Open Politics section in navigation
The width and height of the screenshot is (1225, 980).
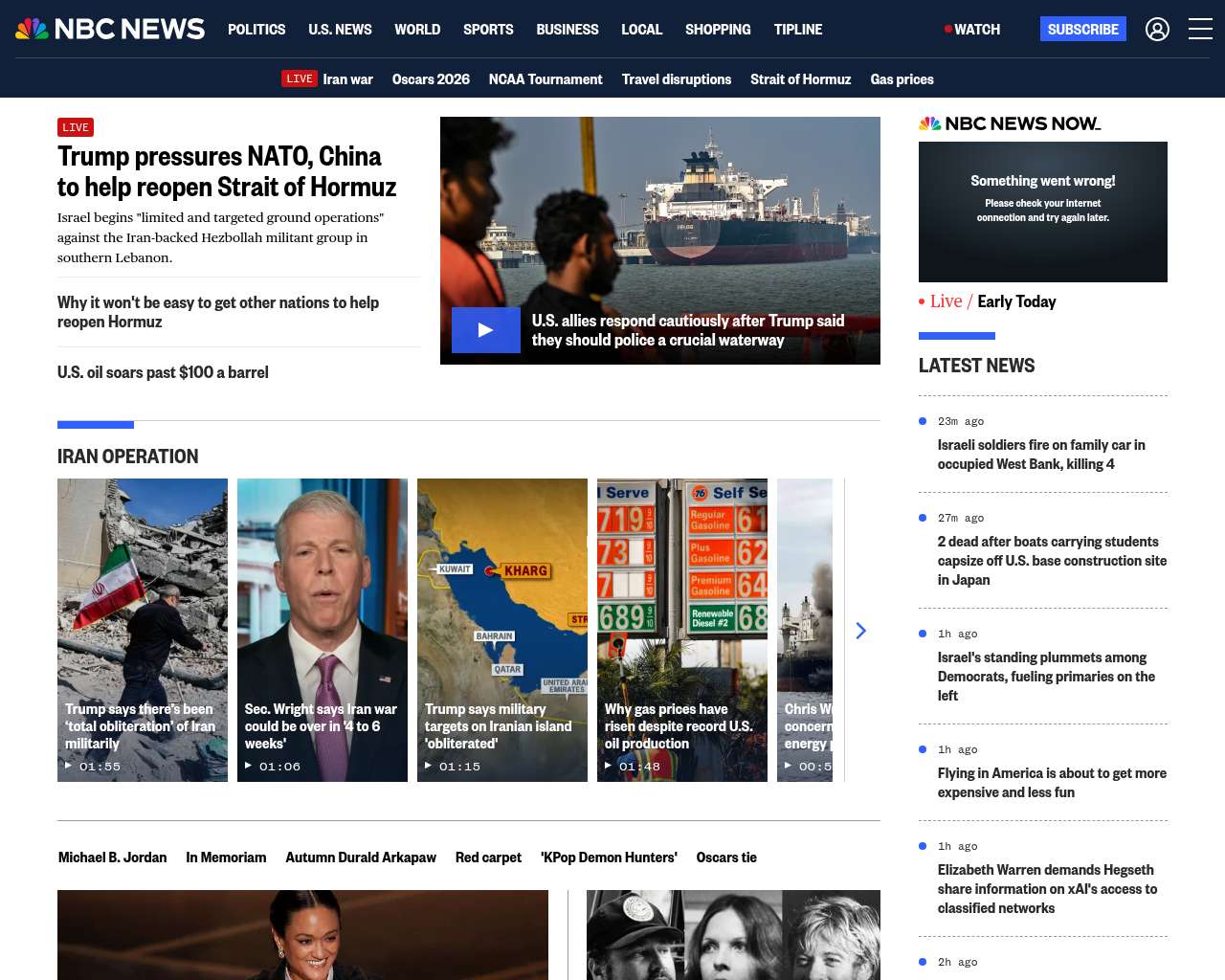256,30
